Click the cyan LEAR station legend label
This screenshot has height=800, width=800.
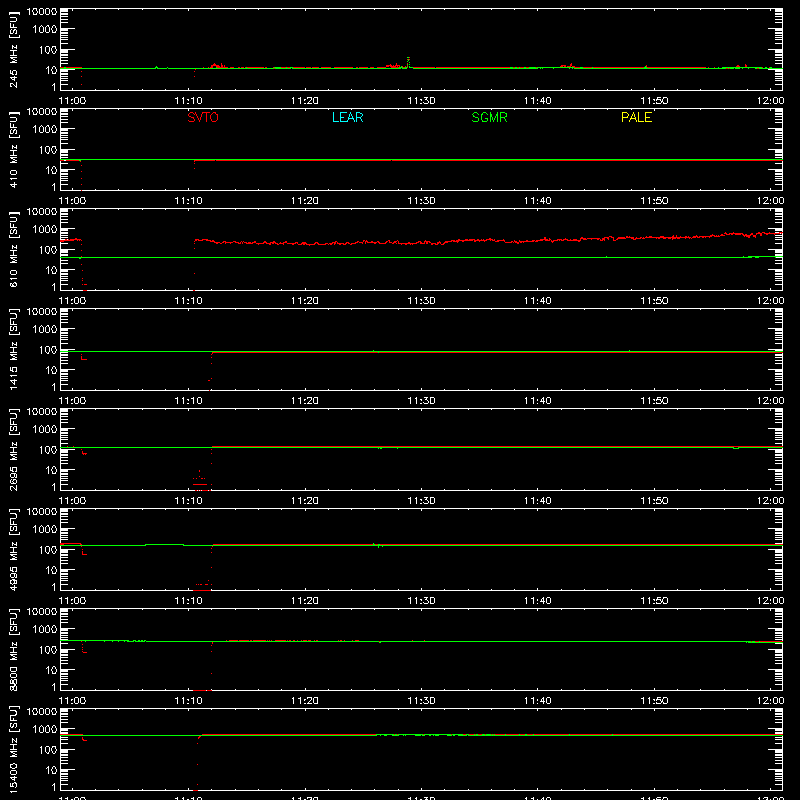(x=347, y=117)
